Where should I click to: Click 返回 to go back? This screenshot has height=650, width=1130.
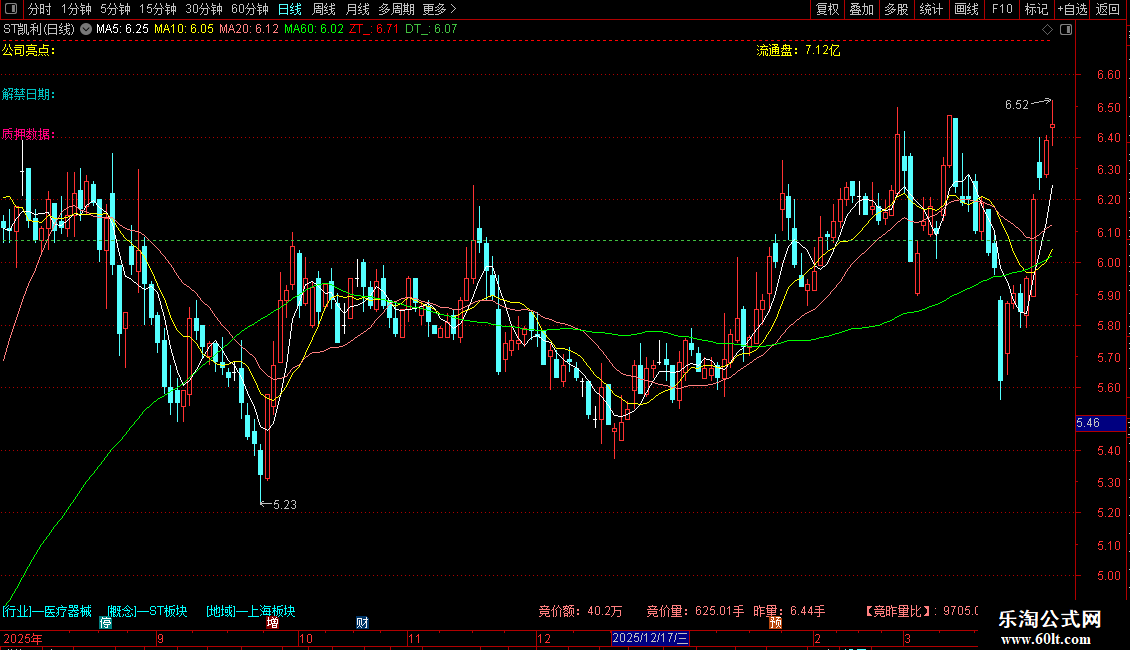pos(1108,9)
